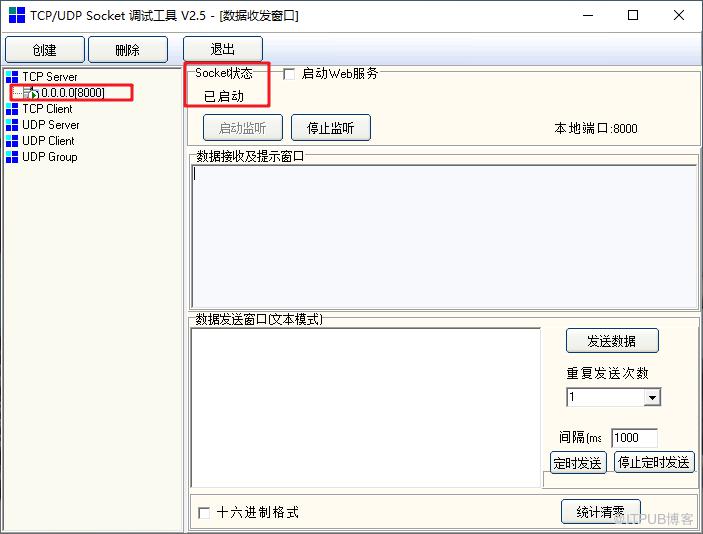Close the Socket tool window
703x534 pixels.
(x=679, y=15)
